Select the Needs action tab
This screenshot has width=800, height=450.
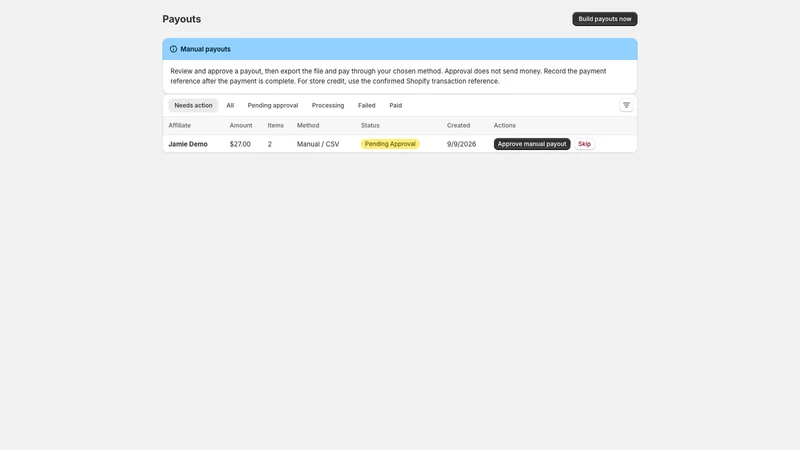point(193,105)
